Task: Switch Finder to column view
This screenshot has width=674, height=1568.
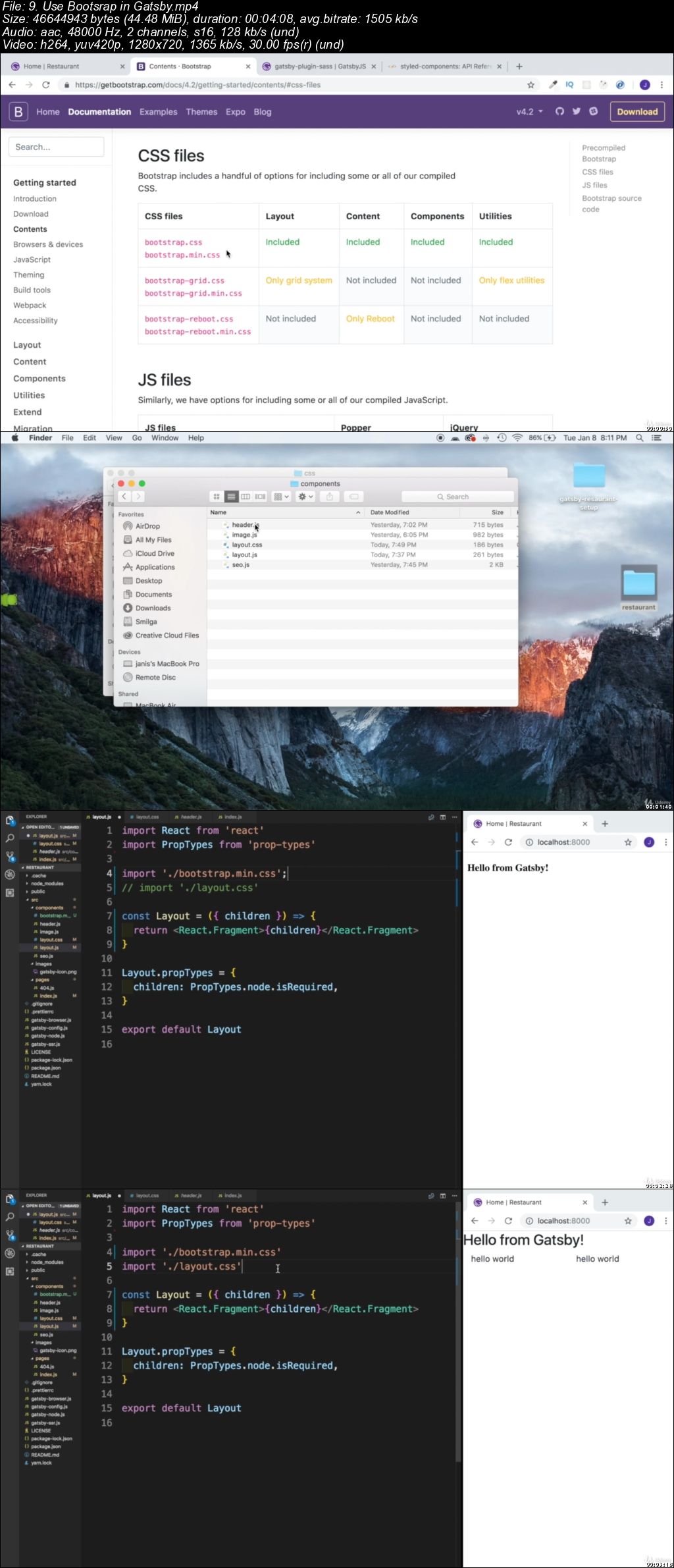Action: 246,497
